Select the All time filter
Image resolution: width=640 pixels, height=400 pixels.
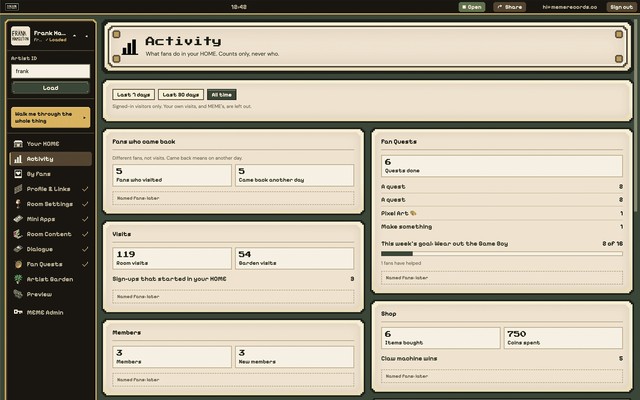click(222, 95)
